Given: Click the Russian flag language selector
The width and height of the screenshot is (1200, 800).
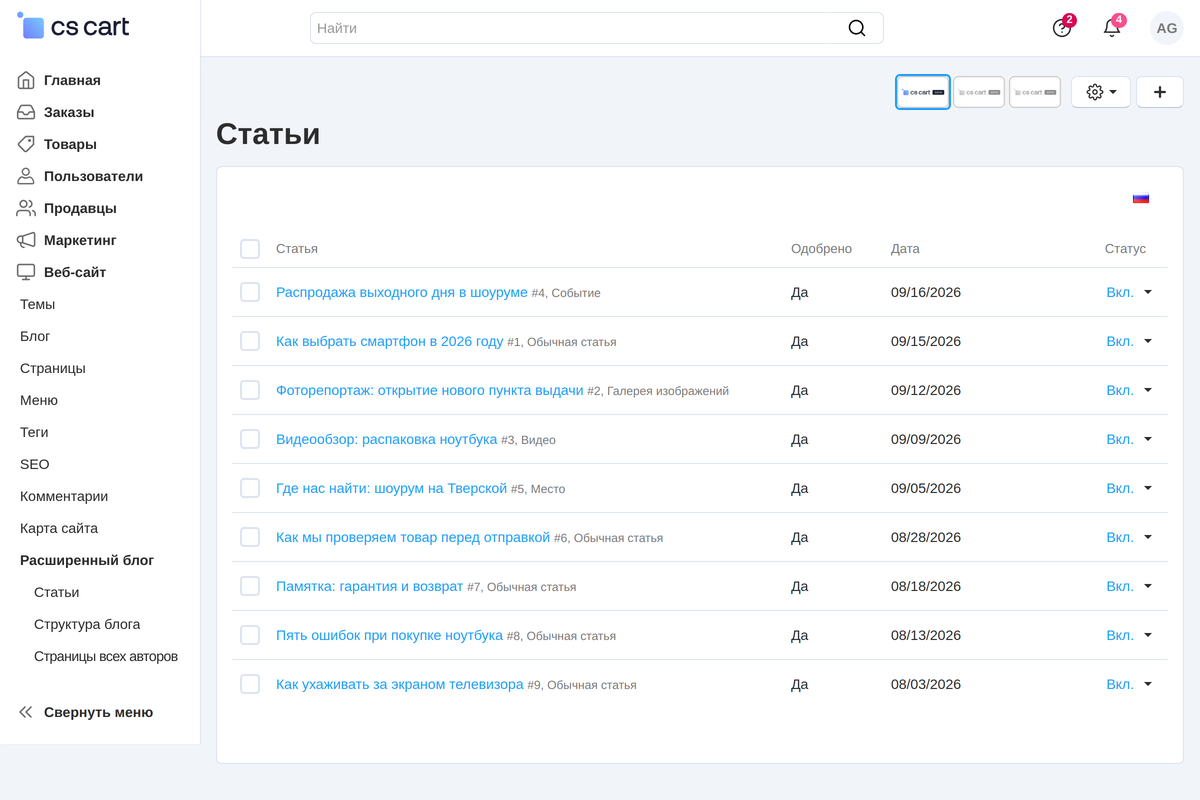Looking at the screenshot, I should tap(1141, 198).
